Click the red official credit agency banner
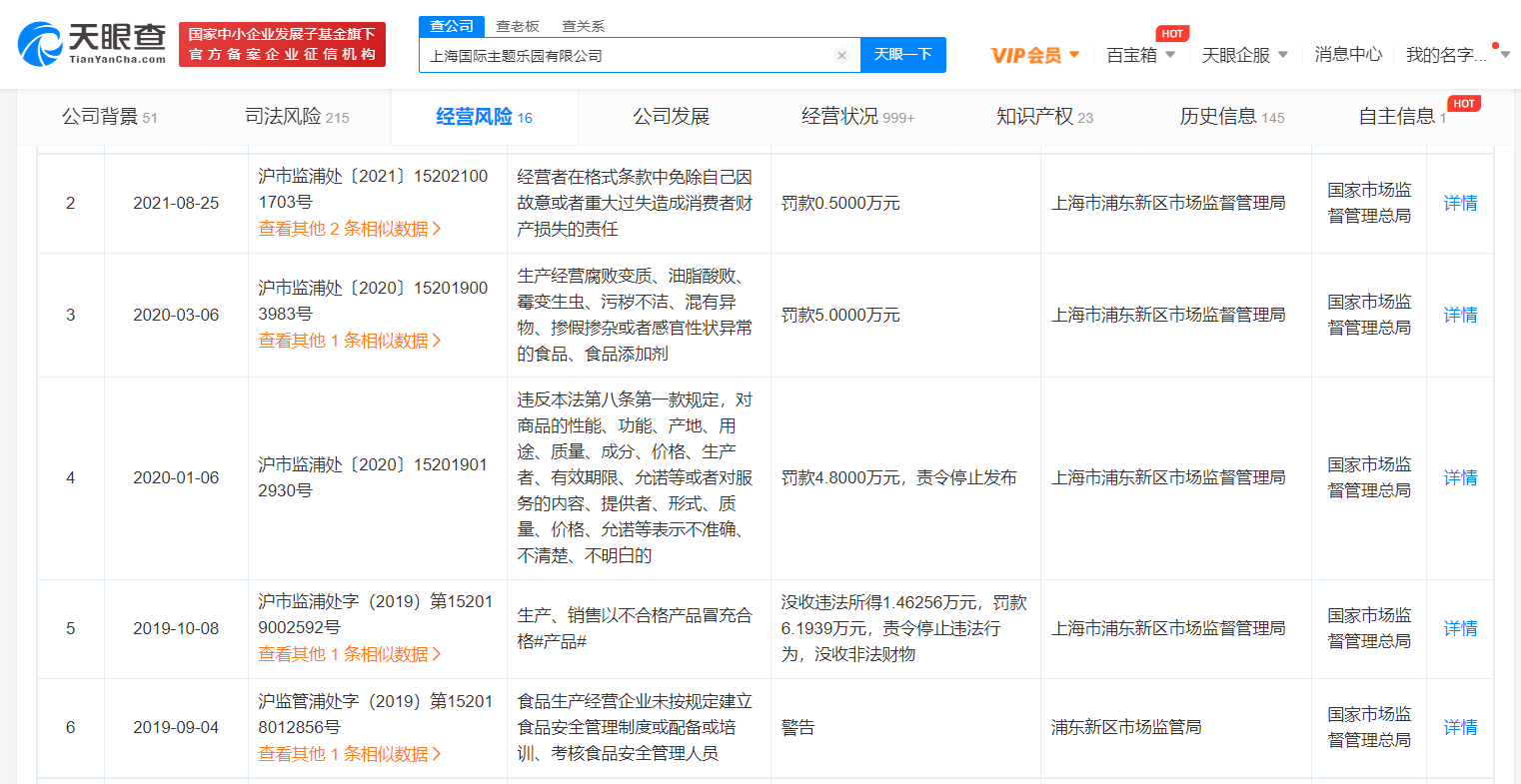This screenshot has width=1521, height=784. [282, 45]
